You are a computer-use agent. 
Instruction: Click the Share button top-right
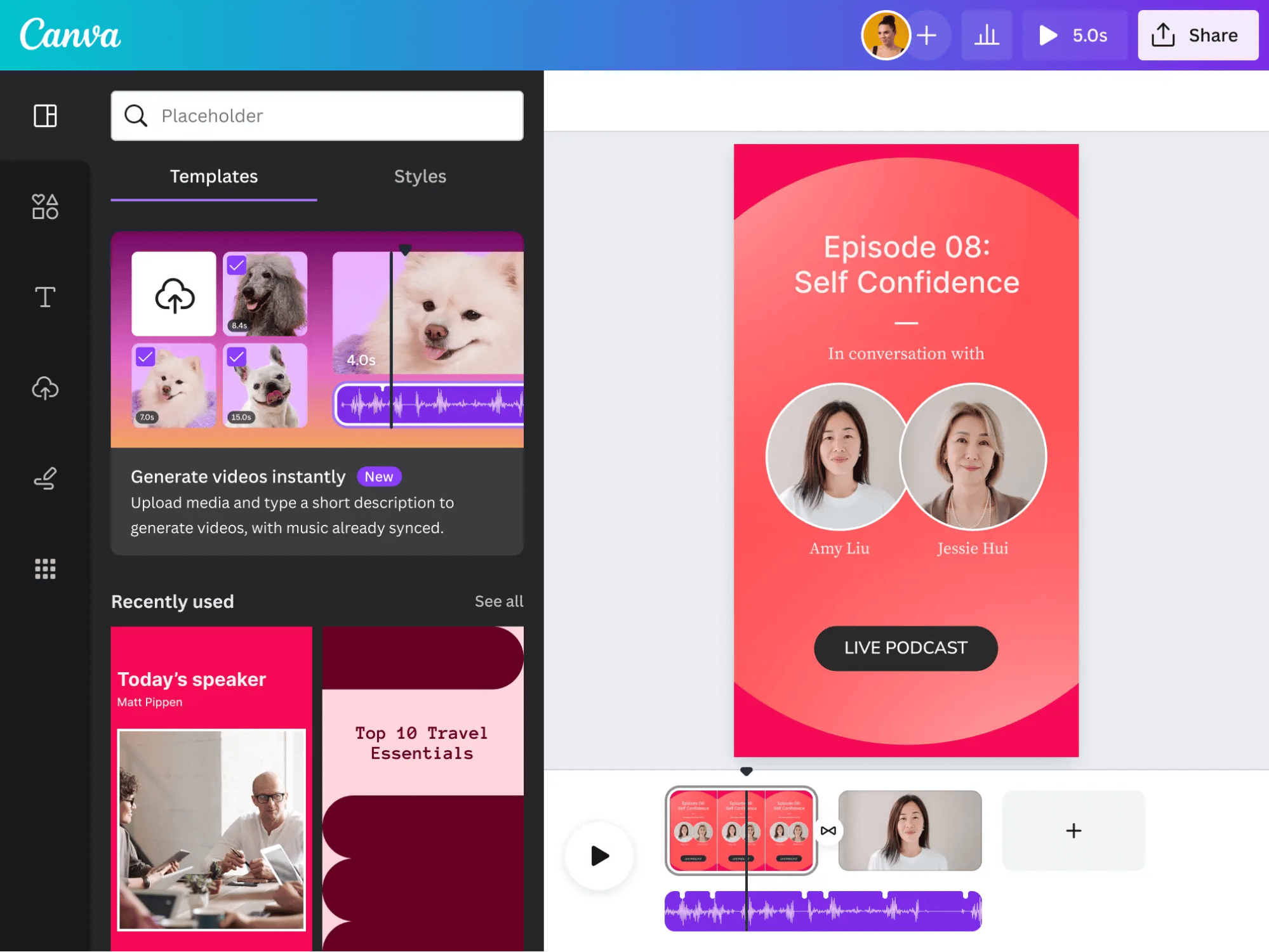coord(1197,35)
